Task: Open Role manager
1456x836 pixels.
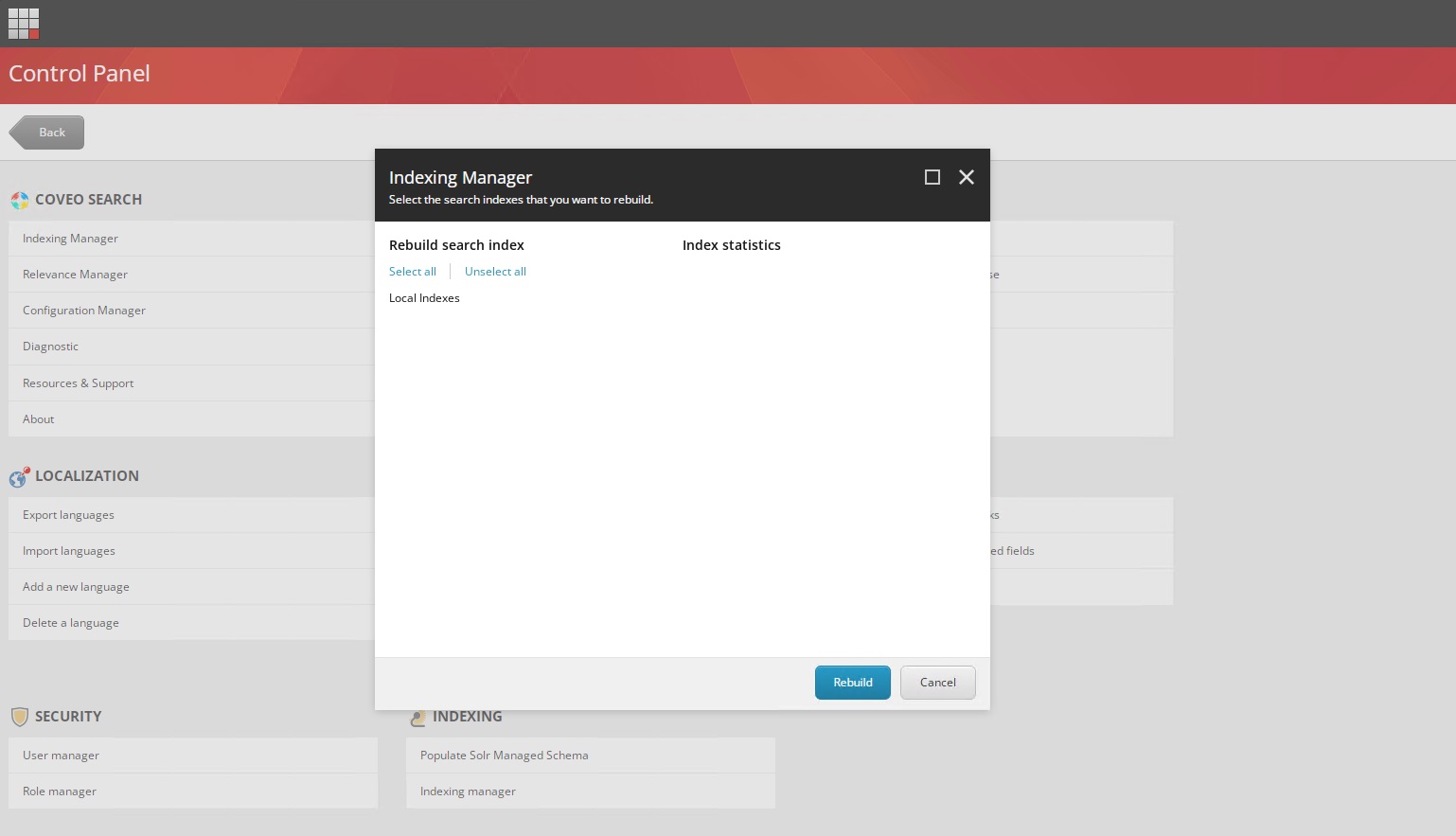Action: [x=193, y=792]
